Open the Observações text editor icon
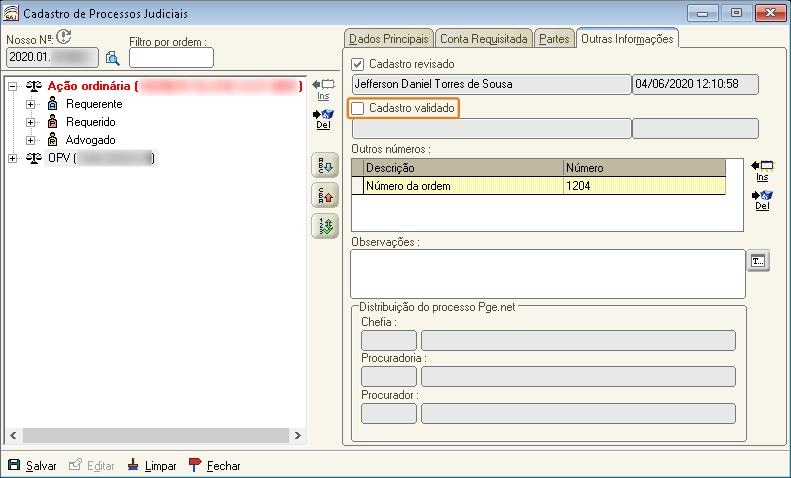Image resolution: width=791 pixels, height=478 pixels. (x=758, y=261)
